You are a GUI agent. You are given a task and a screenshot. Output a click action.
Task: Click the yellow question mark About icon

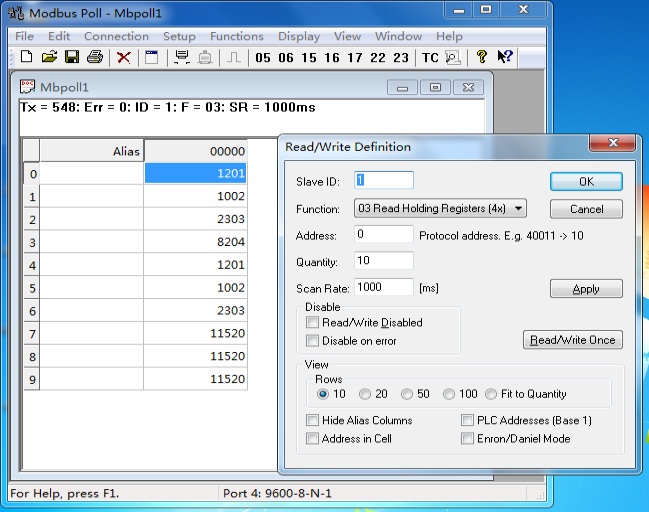pyautogui.click(x=481, y=57)
